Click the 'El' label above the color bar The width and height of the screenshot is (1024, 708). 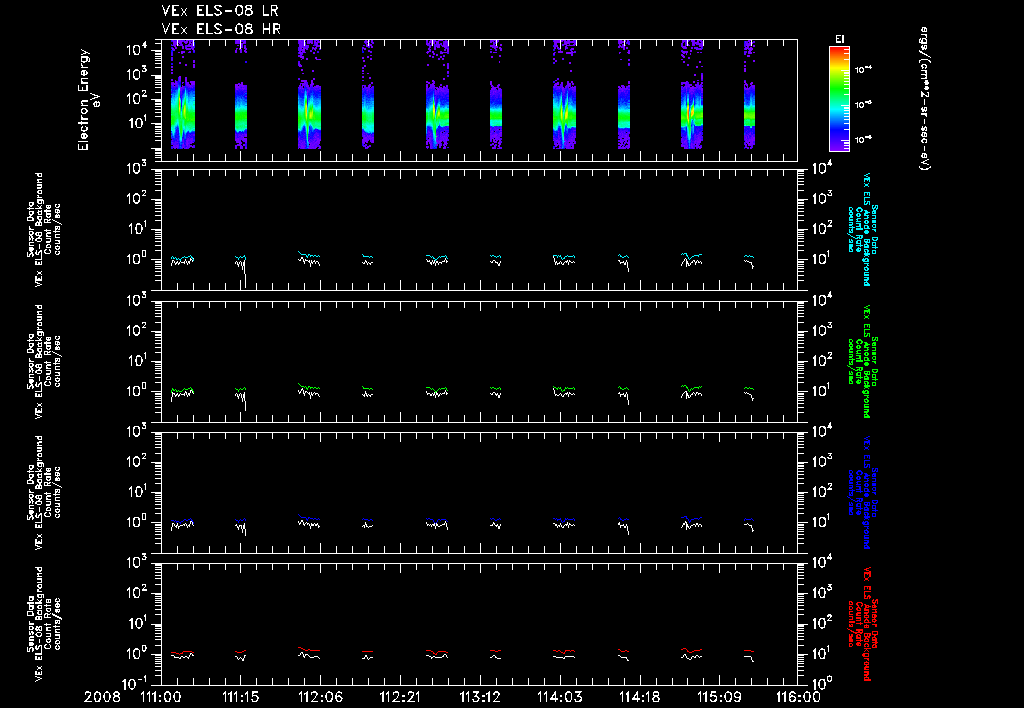pyautogui.click(x=839, y=39)
